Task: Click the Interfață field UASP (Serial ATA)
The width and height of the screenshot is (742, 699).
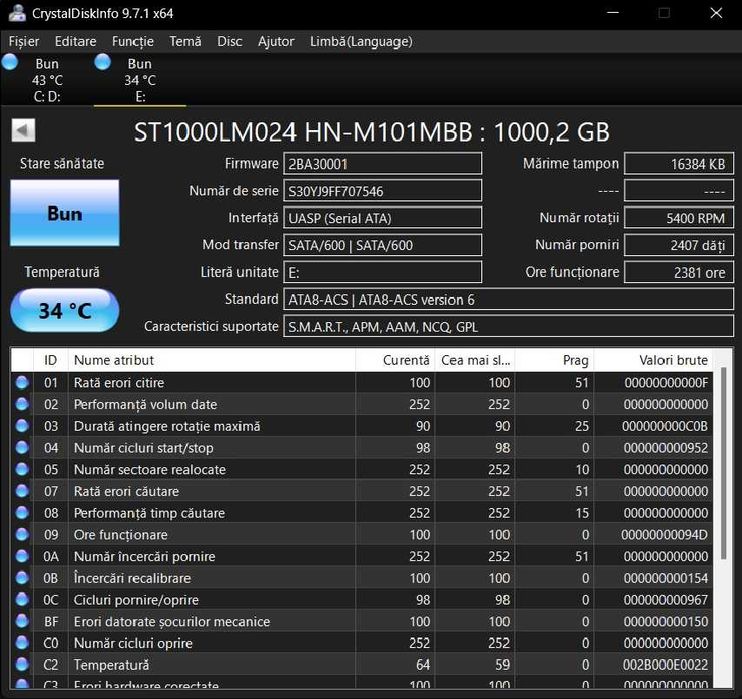Action: point(382,218)
